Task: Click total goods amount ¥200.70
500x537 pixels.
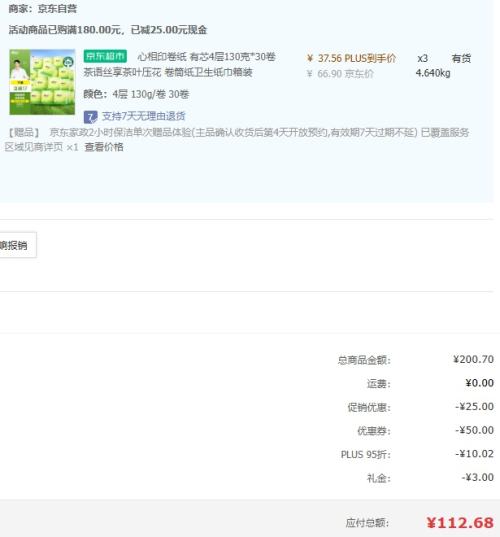Action: click(473, 359)
